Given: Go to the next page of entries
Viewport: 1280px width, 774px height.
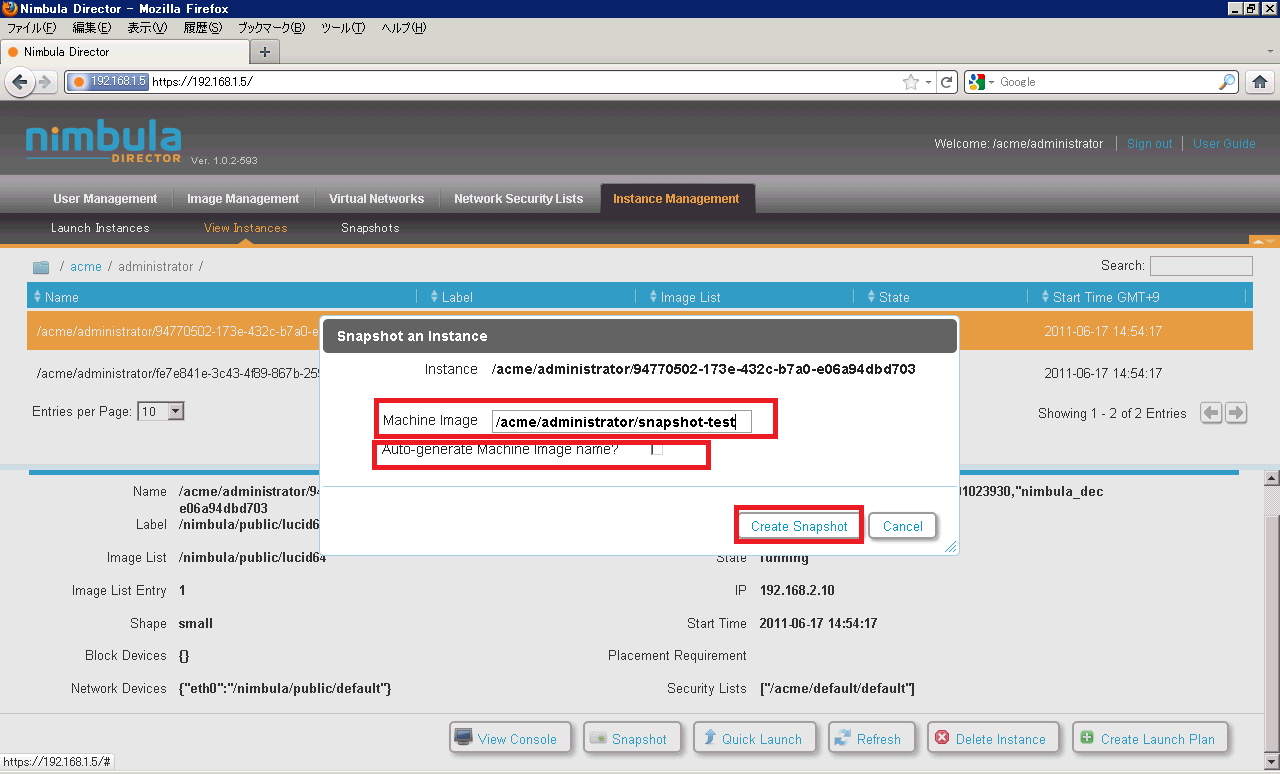Looking at the screenshot, I should coord(1236,413).
